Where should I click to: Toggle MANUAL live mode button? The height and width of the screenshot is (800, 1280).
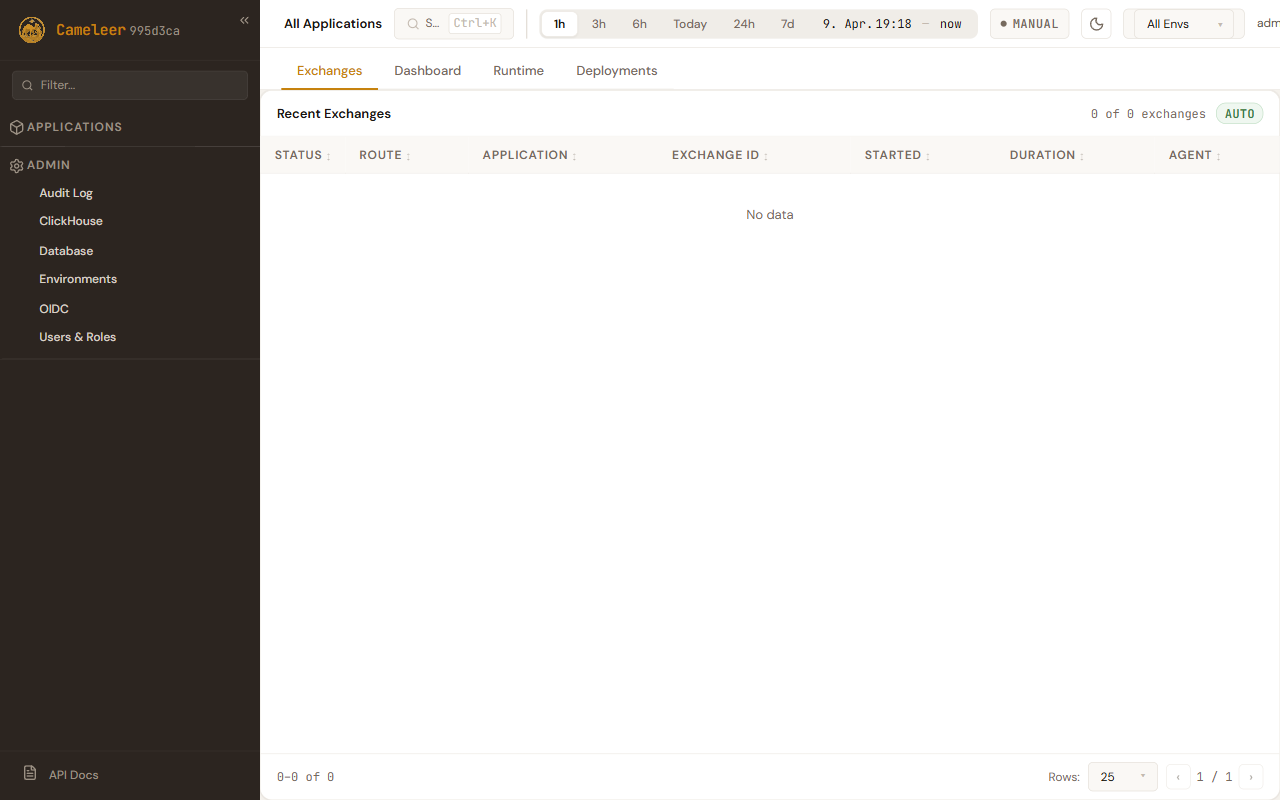[x=1029, y=24]
